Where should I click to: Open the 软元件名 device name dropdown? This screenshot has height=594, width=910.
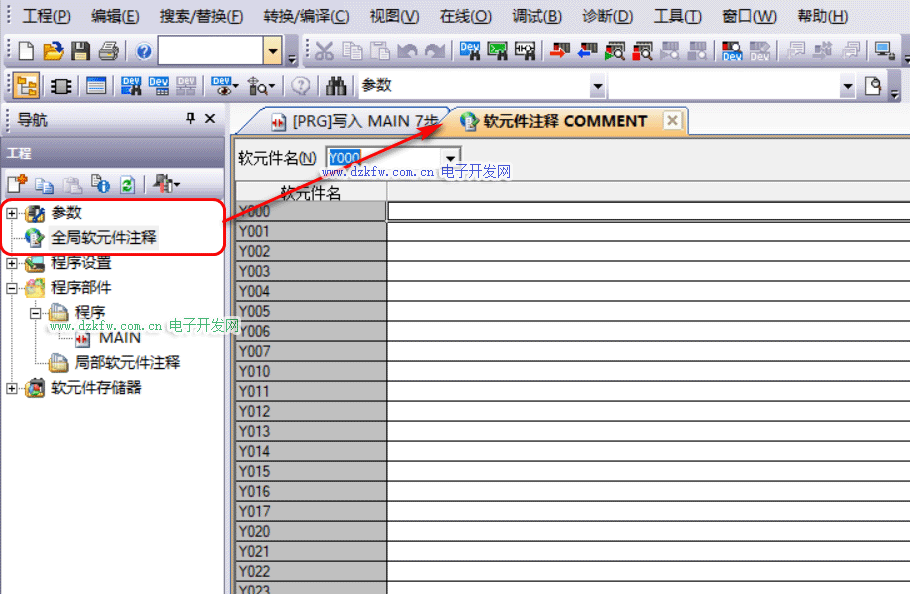tap(451, 158)
